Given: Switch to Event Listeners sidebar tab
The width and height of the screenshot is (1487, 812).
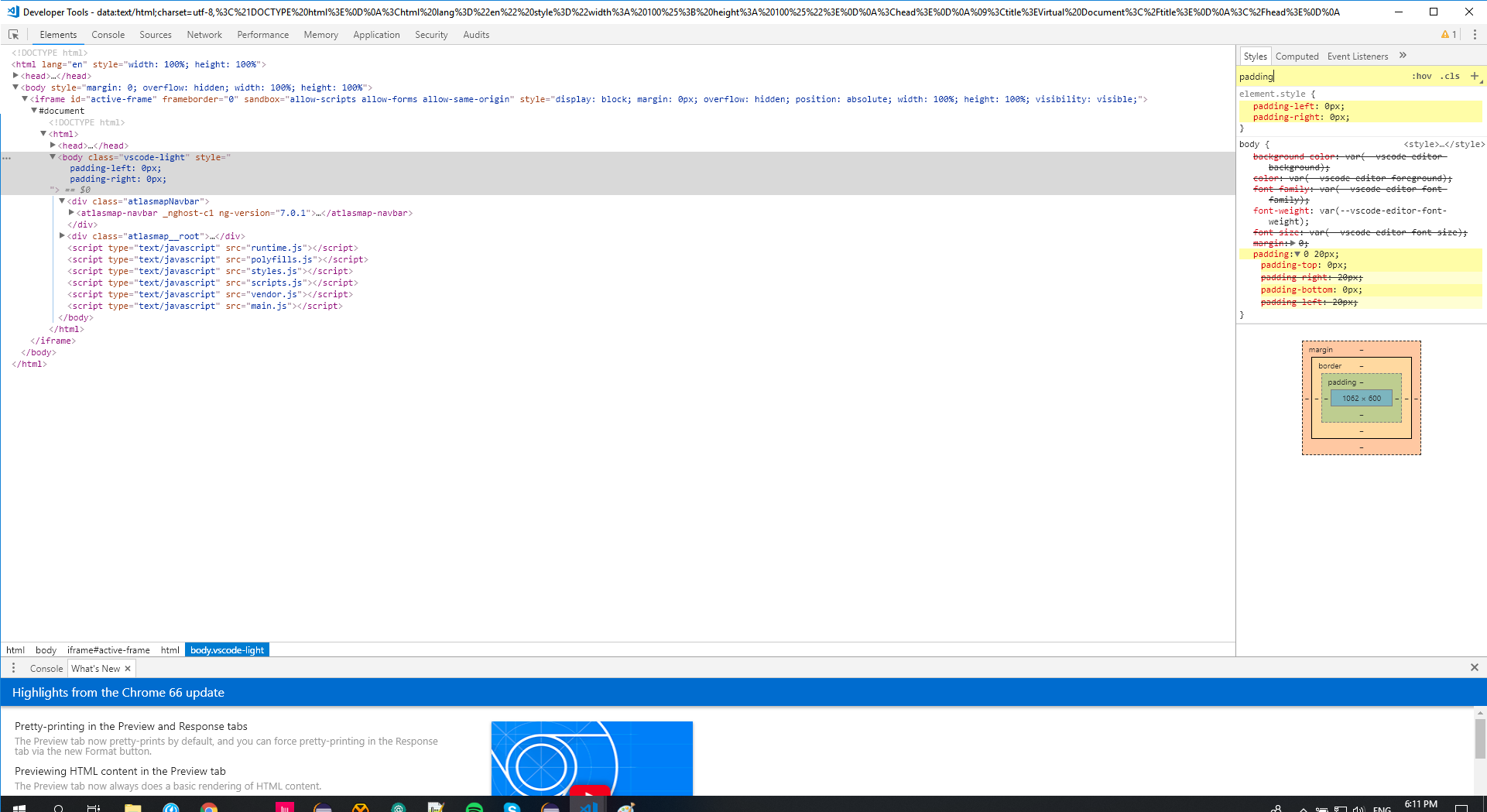Looking at the screenshot, I should click(x=1358, y=57).
